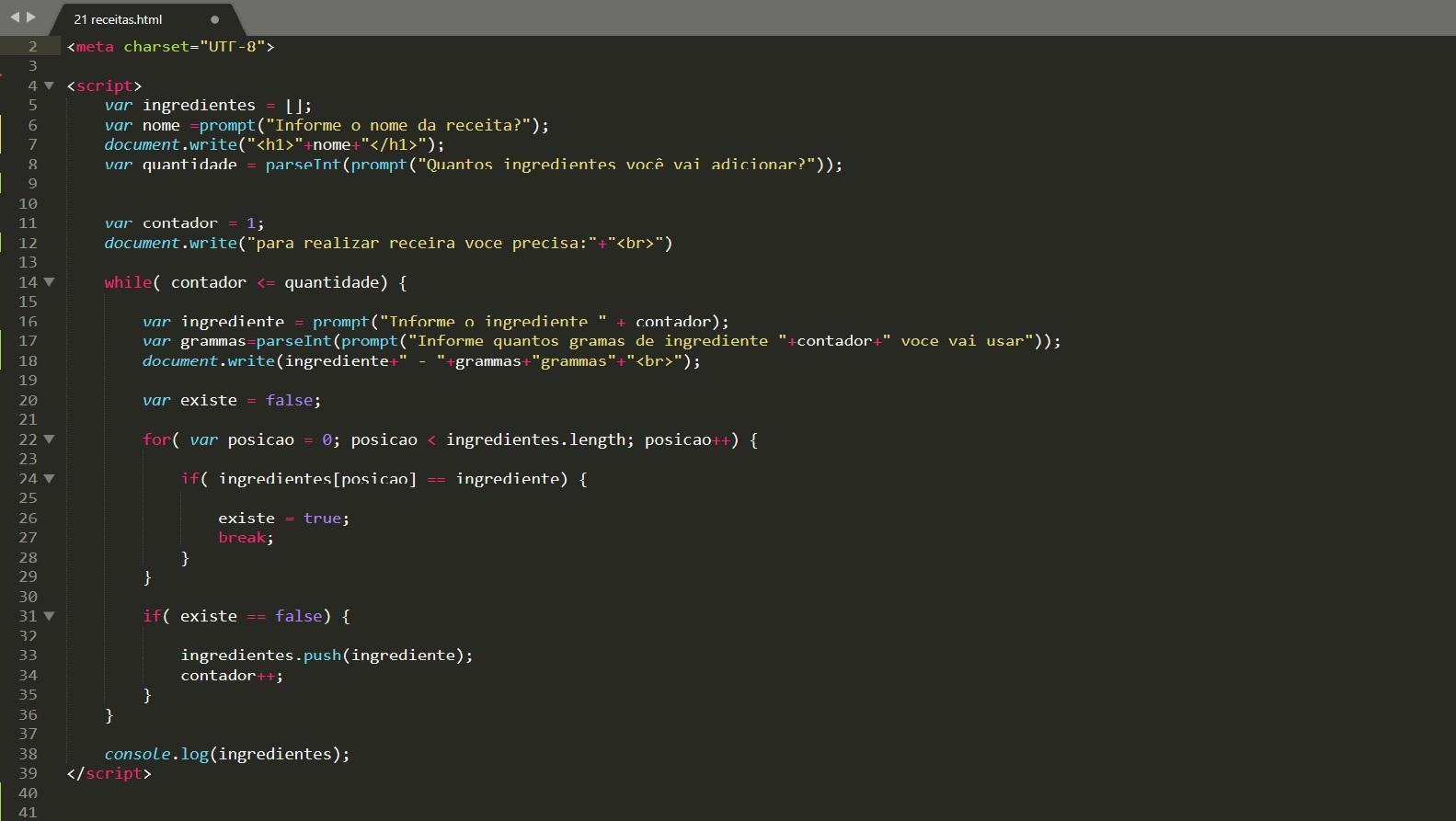
Task: Click the previous tab left arrow
Action: tap(15, 17)
